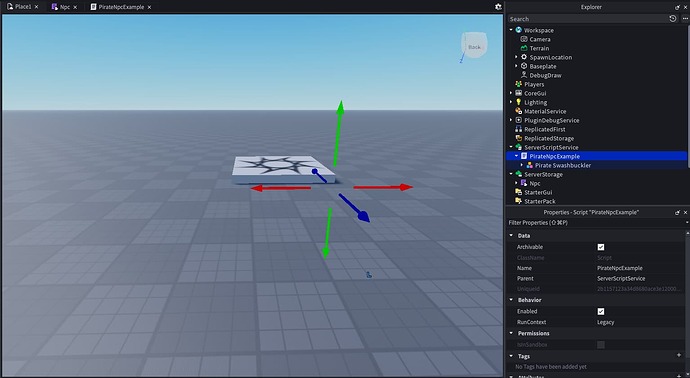Click the Filter Properties field
The image size is (690, 378).
tap(595, 223)
